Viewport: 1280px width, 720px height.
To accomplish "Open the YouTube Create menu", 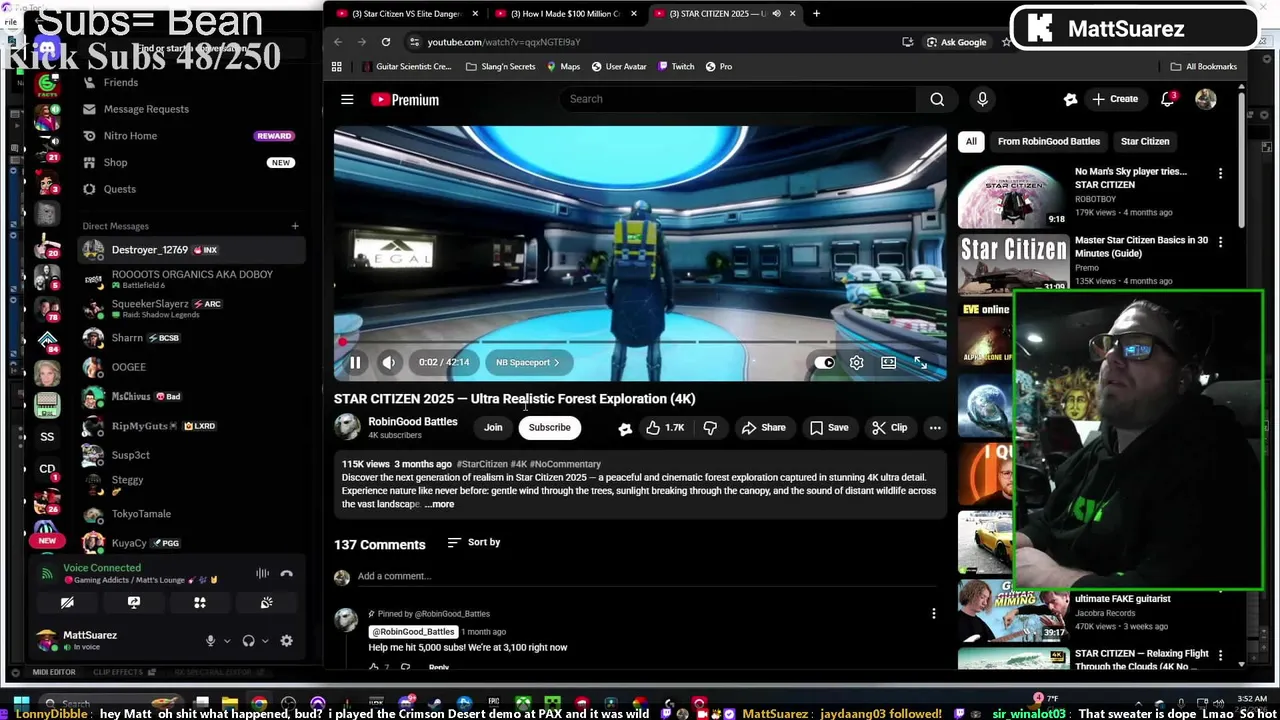I will point(1115,99).
